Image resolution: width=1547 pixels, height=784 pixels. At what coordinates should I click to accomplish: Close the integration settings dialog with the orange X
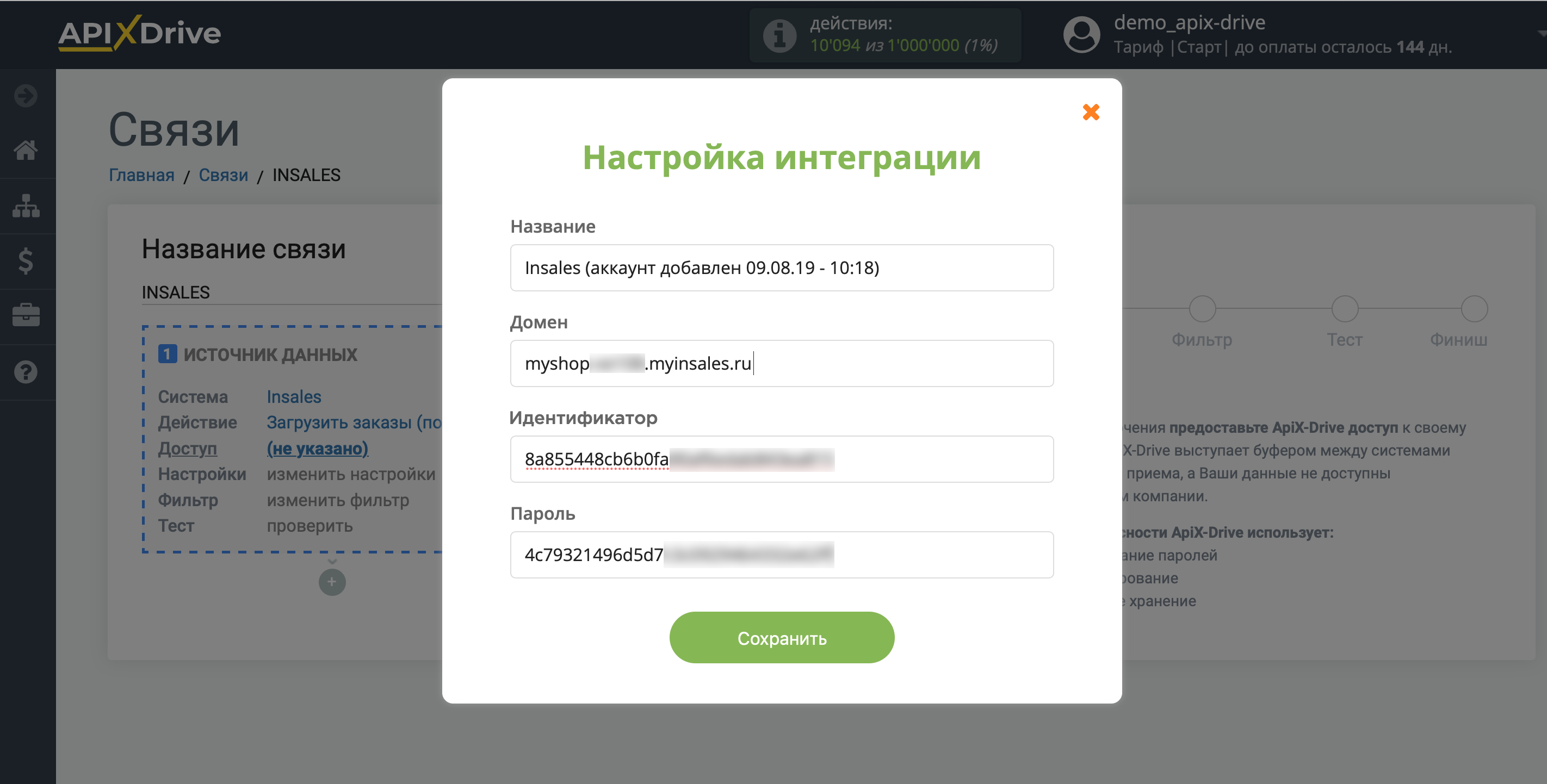[1091, 112]
